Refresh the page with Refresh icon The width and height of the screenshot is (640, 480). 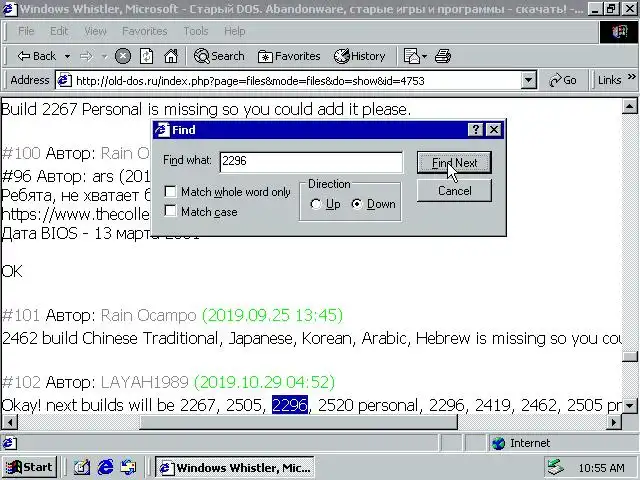[x=147, y=56]
